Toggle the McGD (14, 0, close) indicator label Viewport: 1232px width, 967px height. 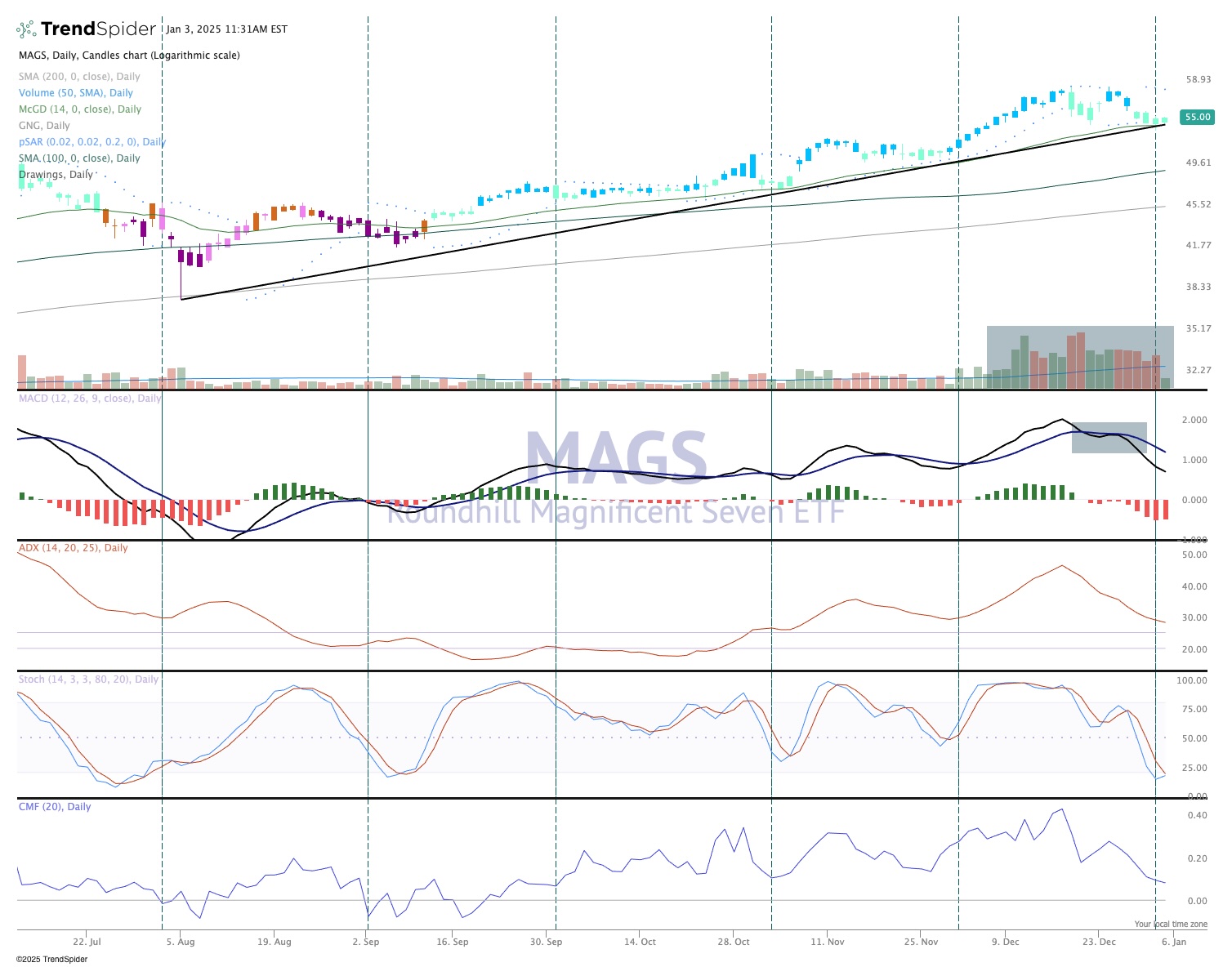pyautogui.click(x=80, y=109)
